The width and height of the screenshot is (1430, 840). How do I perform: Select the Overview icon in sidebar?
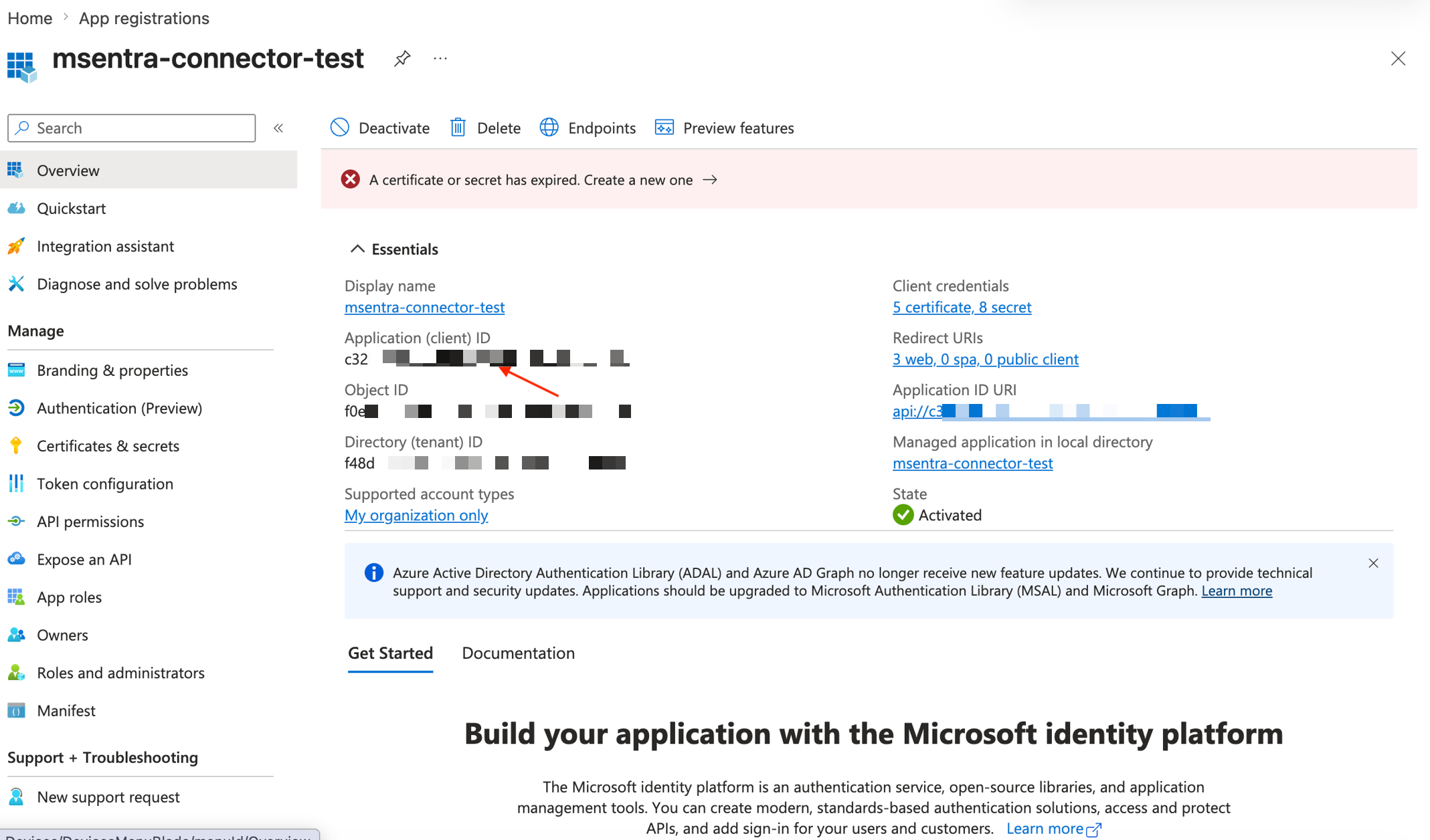(16, 170)
